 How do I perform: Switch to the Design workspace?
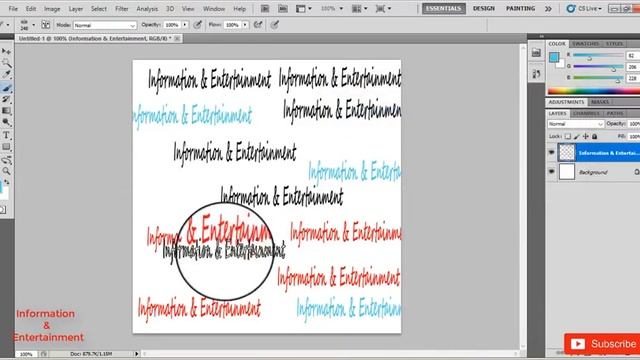(x=484, y=8)
